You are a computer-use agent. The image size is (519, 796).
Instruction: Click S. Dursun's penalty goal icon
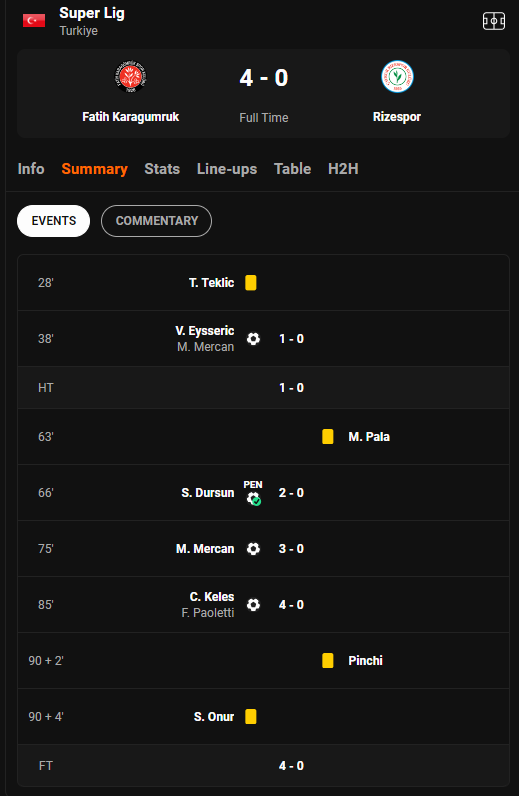coord(253,493)
